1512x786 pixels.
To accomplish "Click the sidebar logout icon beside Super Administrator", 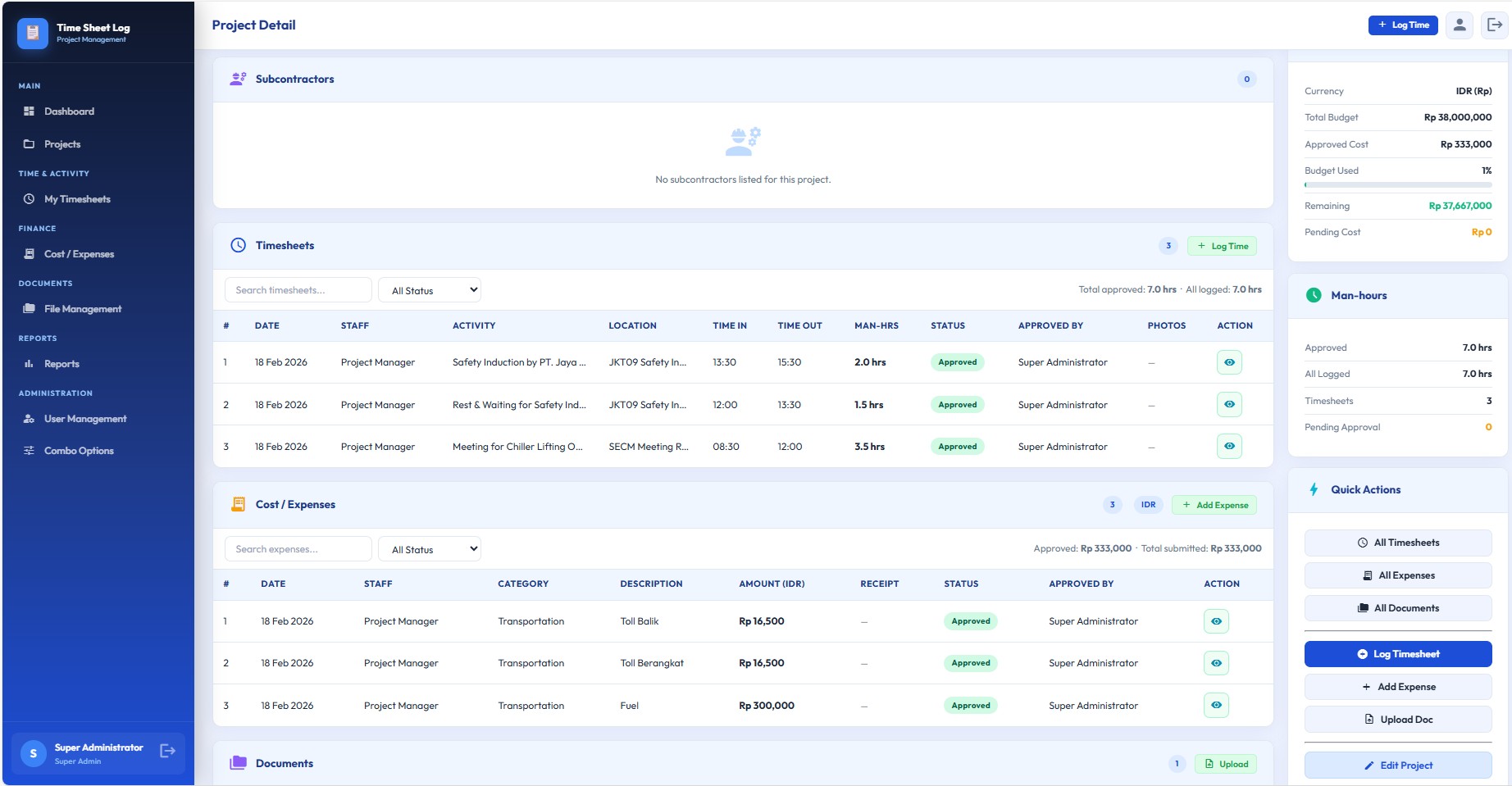I will point(167,751).
